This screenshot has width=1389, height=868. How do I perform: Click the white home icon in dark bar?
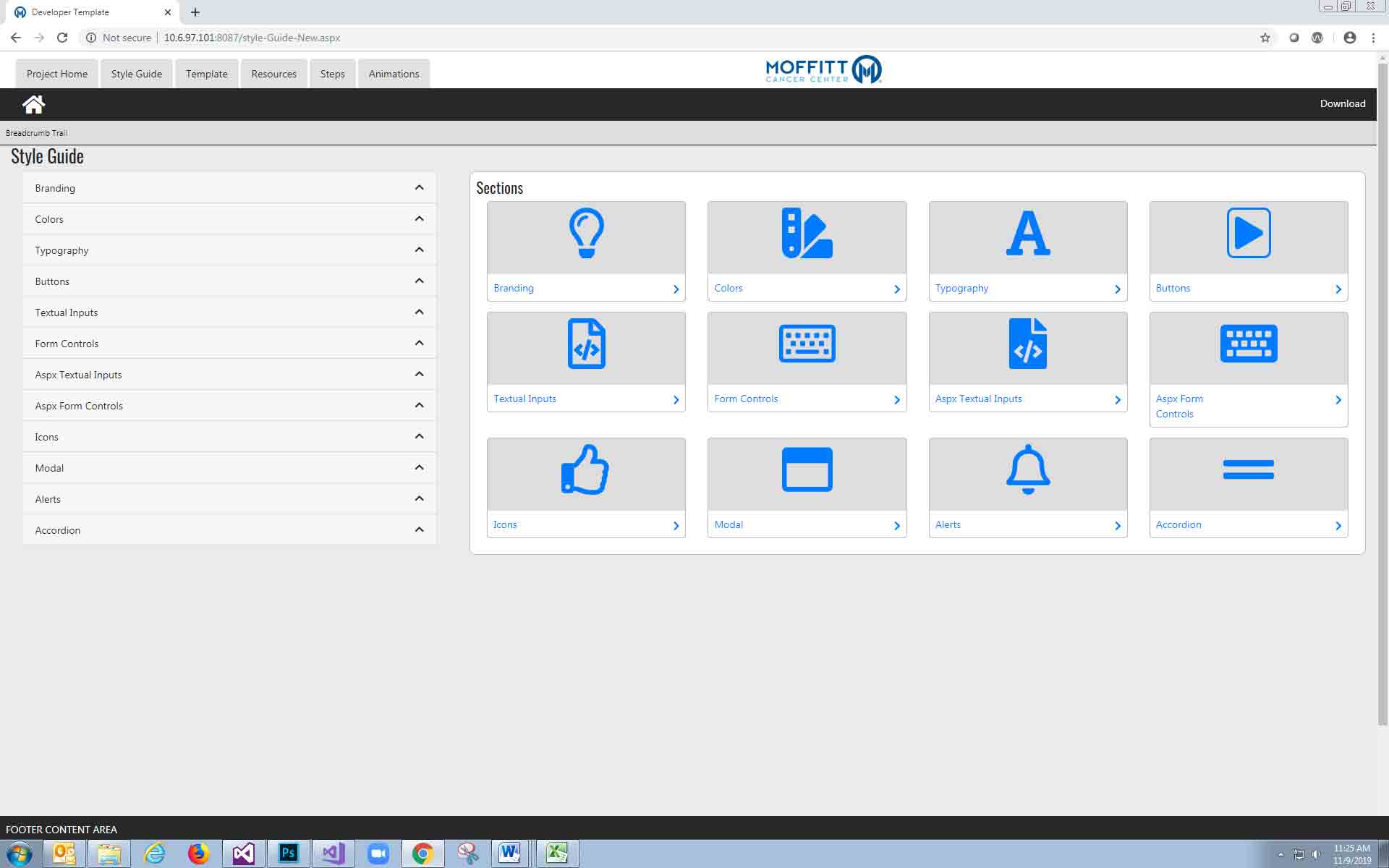(x=33, y=104)
